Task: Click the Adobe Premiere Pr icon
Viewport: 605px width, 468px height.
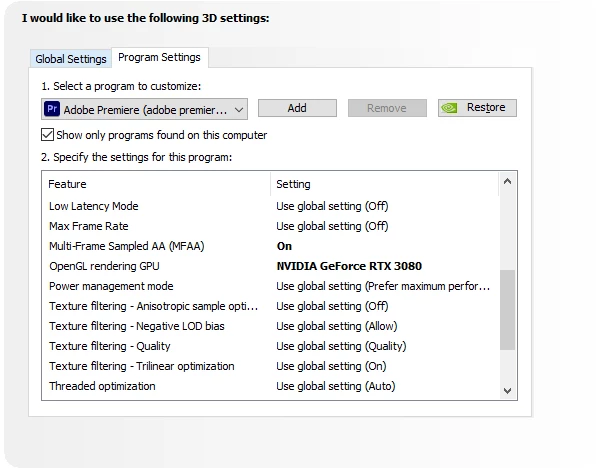Action: [x=52, y=109]
